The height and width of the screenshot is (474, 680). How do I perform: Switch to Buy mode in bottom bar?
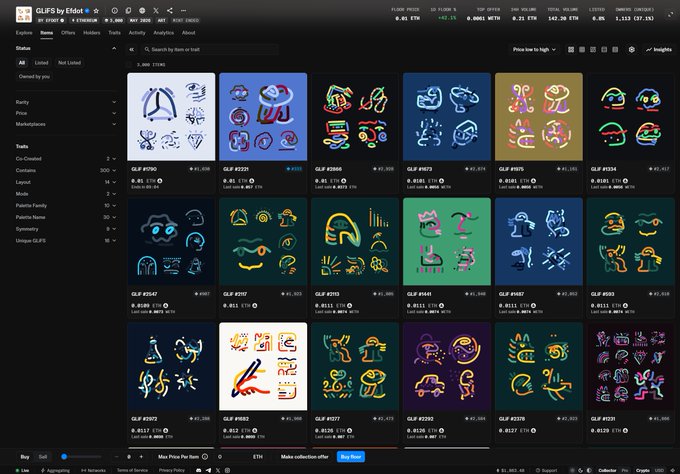click(25, 457)
